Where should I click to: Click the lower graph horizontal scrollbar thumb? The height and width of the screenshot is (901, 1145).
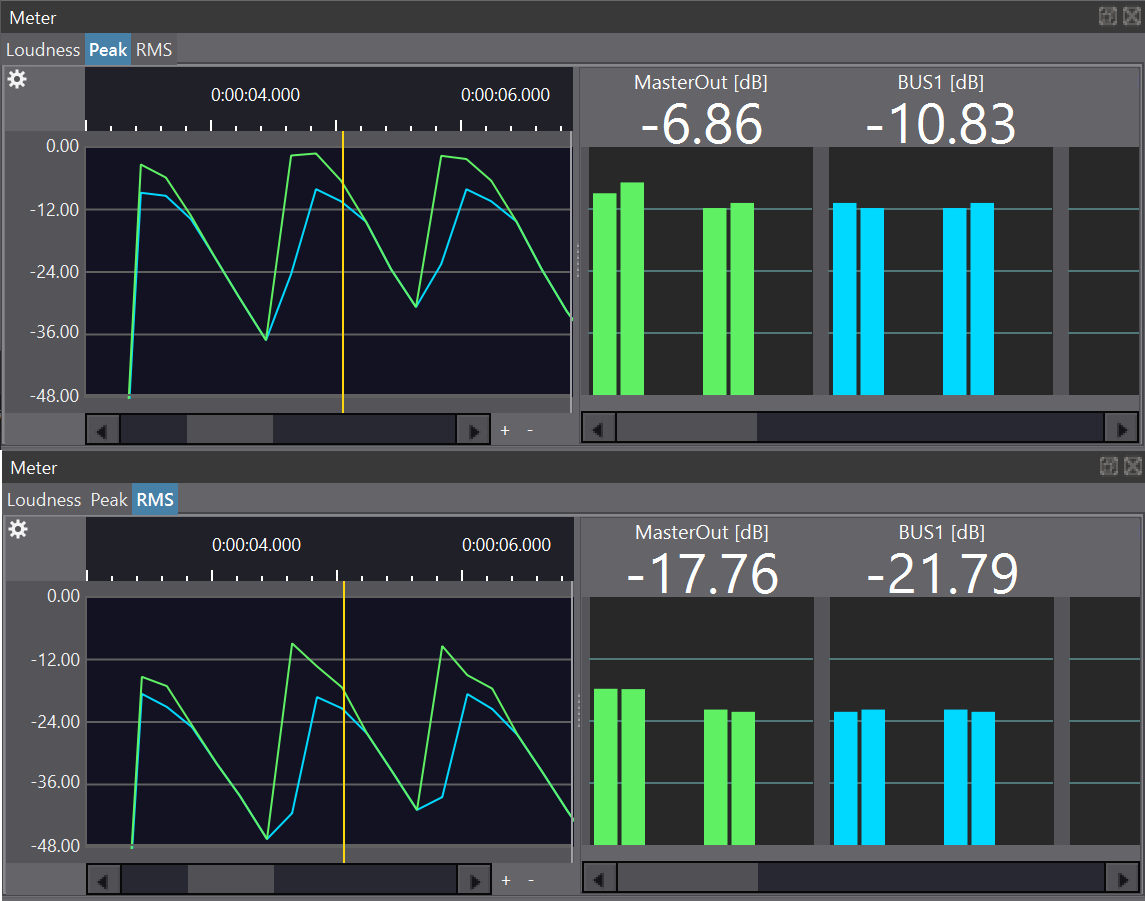tap(231, 880)
